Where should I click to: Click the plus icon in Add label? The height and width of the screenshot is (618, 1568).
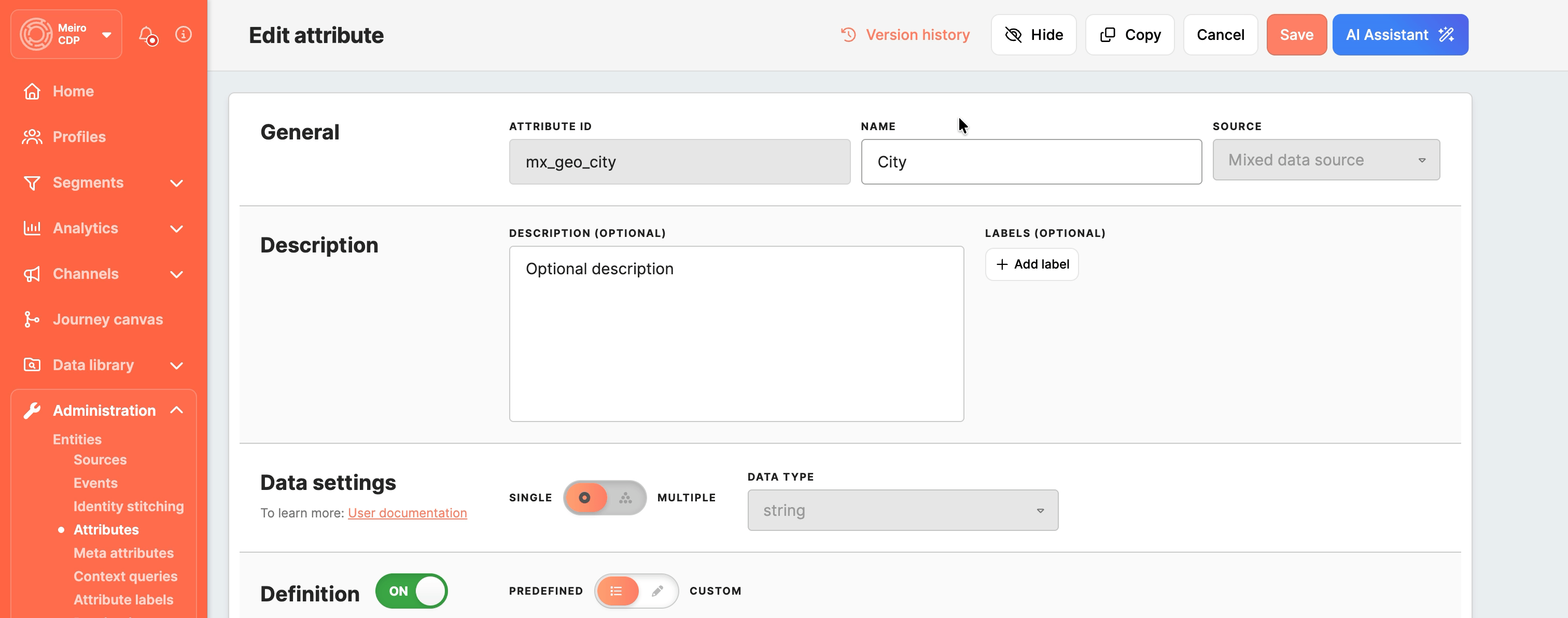tap(1002, 264)
